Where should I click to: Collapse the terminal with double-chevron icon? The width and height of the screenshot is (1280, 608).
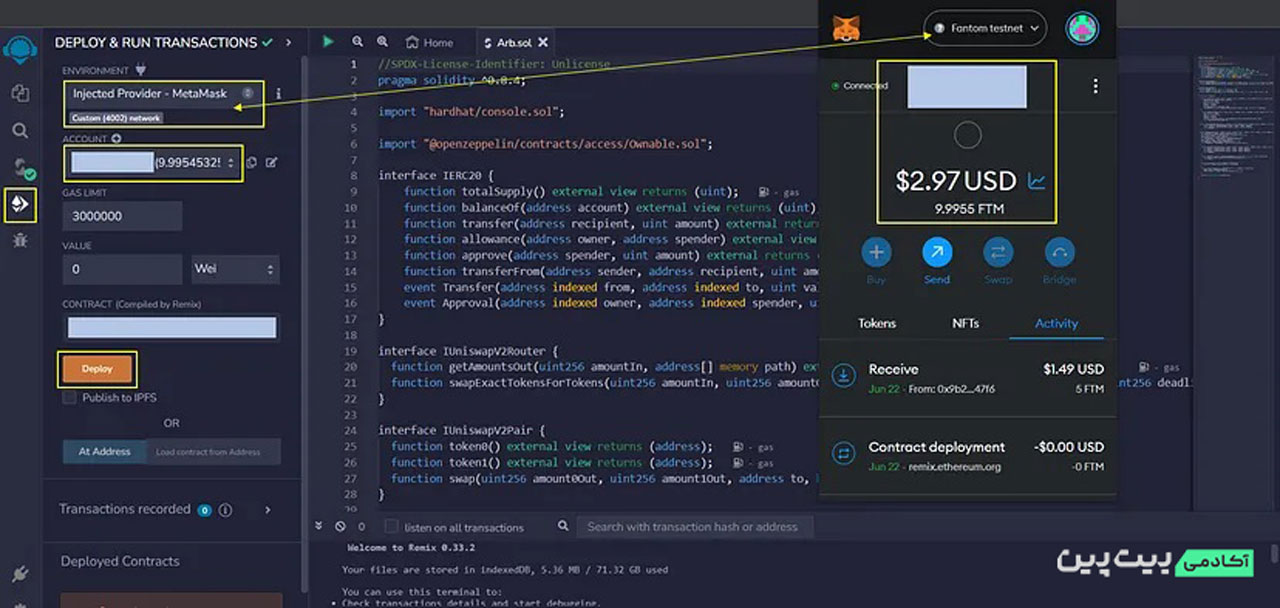click(x=319, y=526)
